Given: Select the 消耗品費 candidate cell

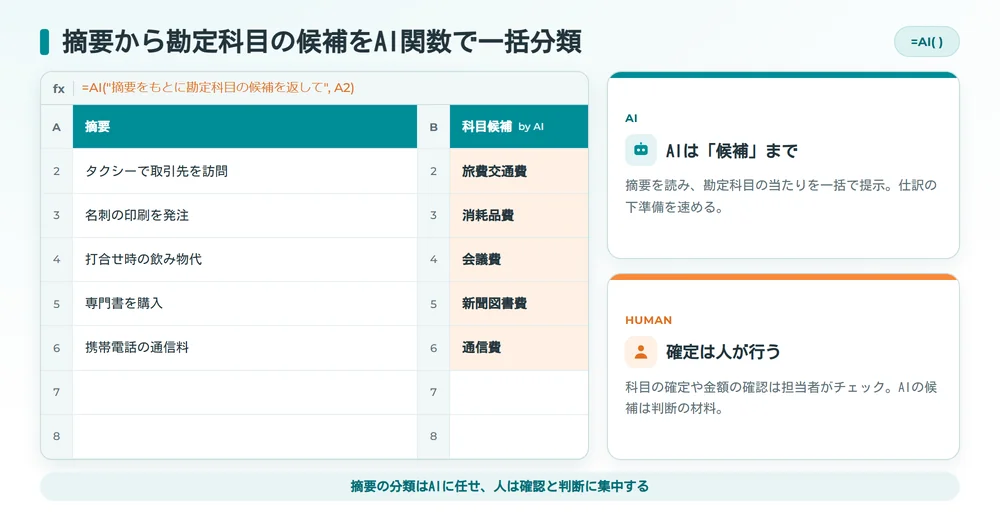Looking at the screenshot, I should point(518,216).
